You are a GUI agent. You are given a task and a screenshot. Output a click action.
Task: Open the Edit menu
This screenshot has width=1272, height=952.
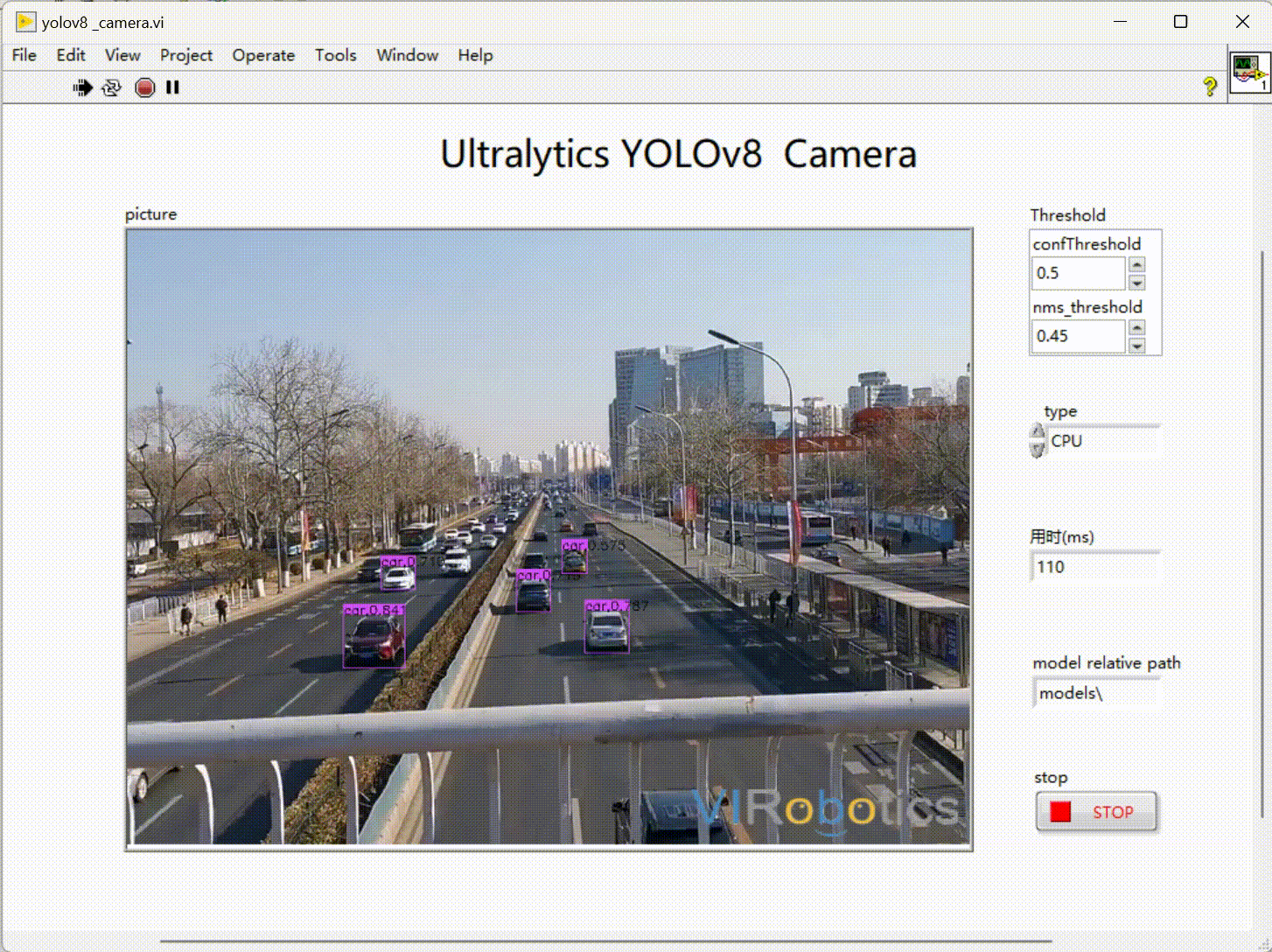click(x=71, y=55)
